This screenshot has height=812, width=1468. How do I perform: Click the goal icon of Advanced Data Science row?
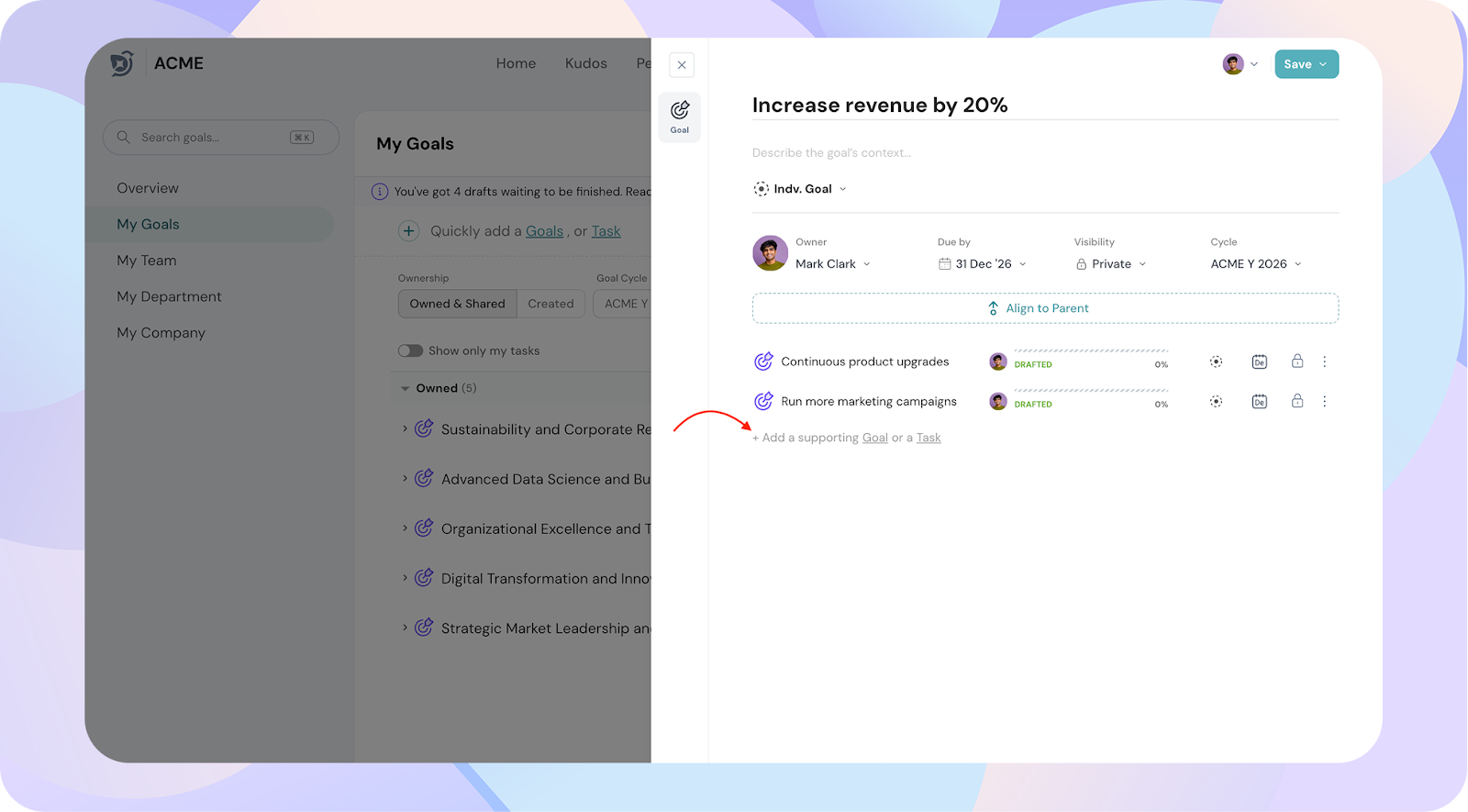(424, 478)
